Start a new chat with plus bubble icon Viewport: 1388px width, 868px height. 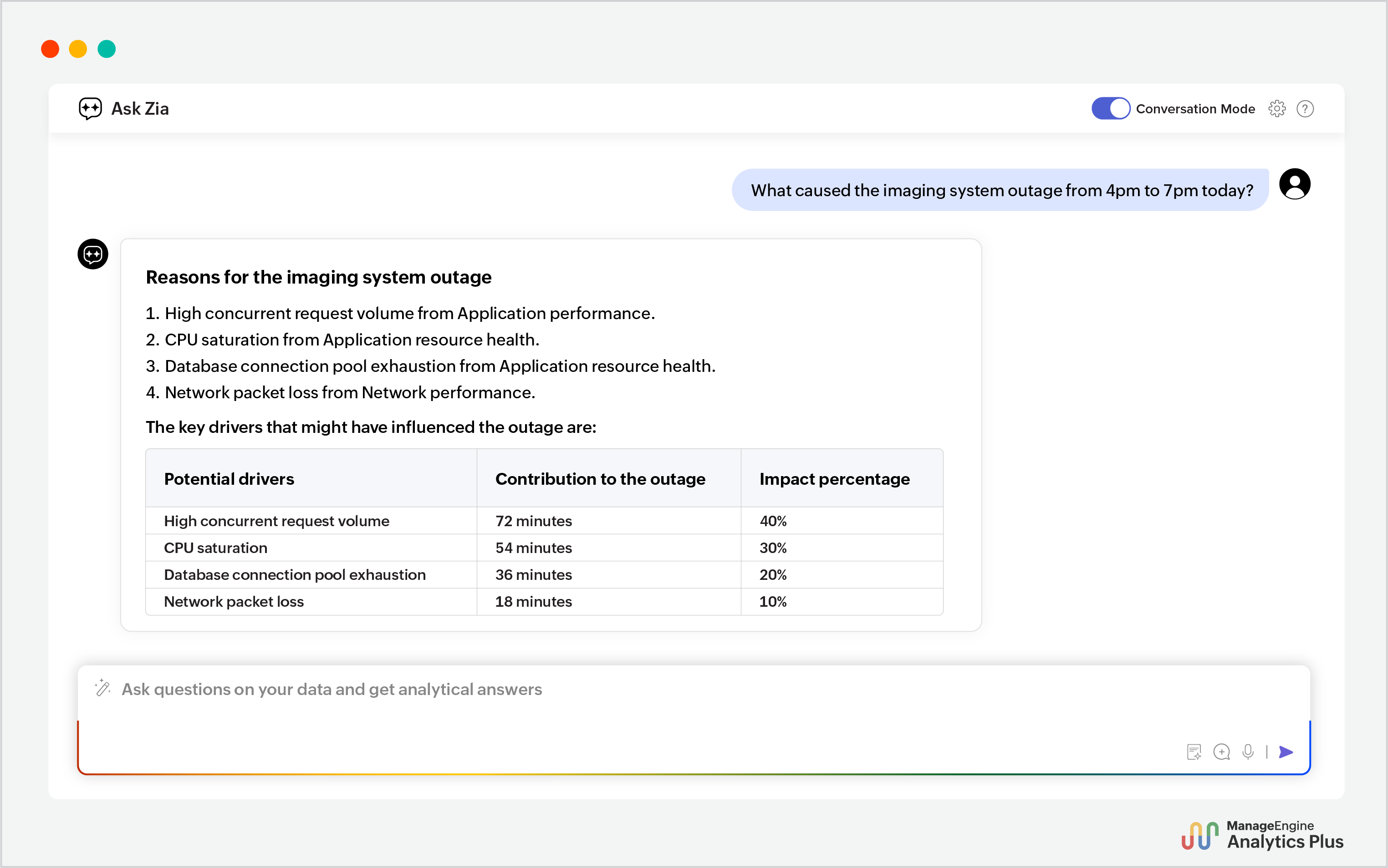(x=1221, y=751)
